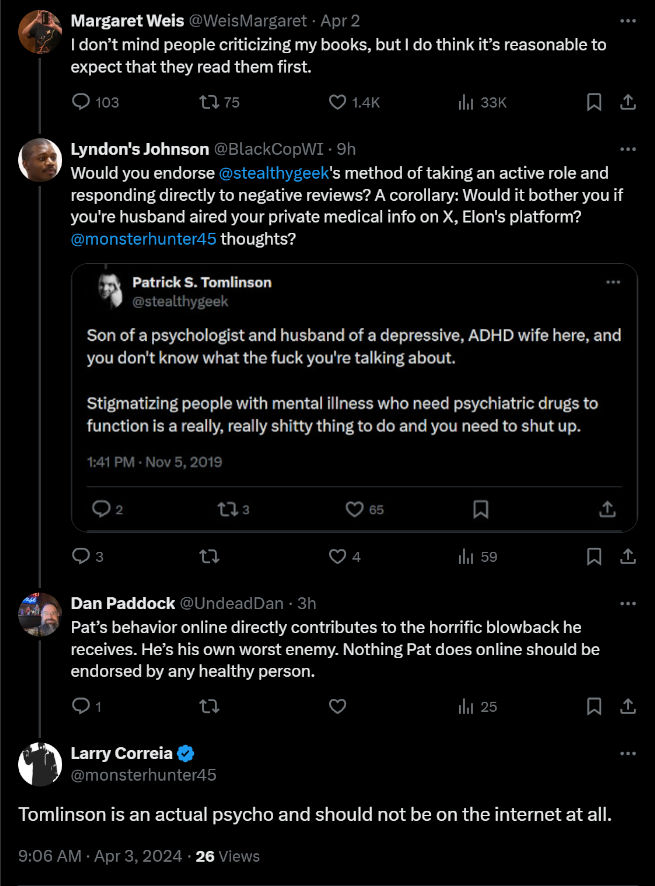
Task: Bookmark Margaret Weis's tweet
Action: (x=594, y=102)
